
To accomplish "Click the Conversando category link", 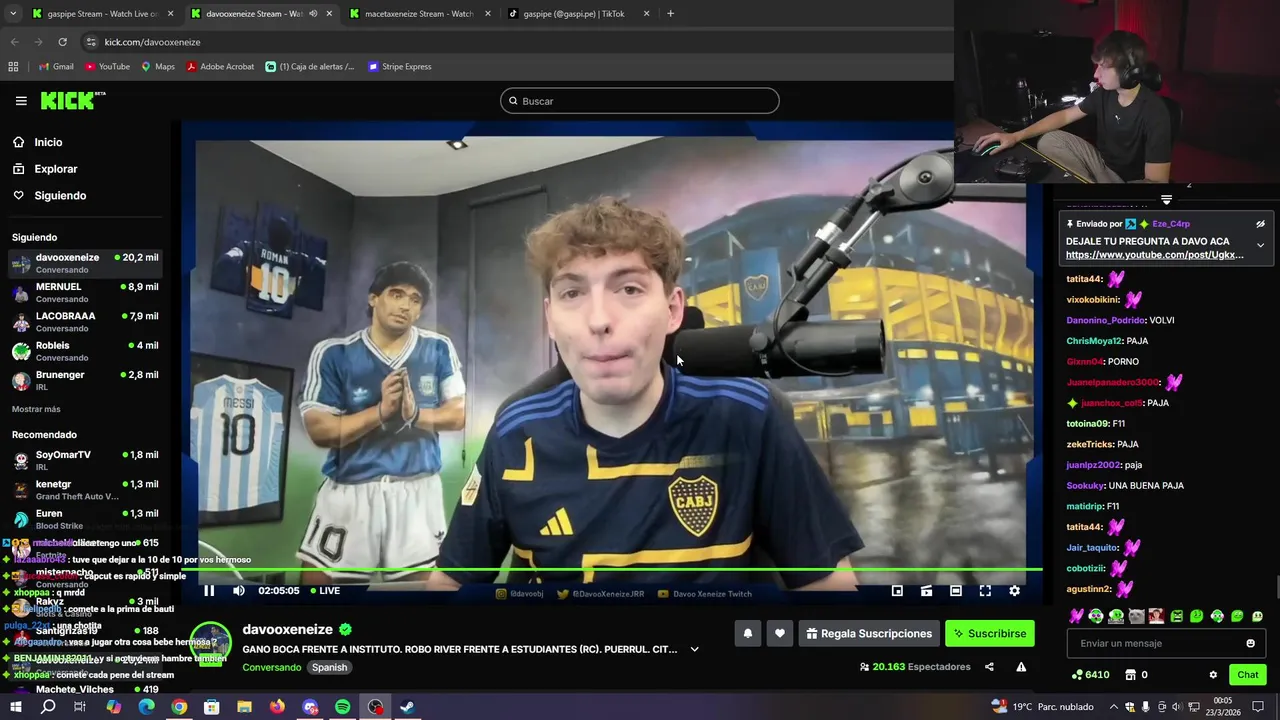I will click(271, 667).
